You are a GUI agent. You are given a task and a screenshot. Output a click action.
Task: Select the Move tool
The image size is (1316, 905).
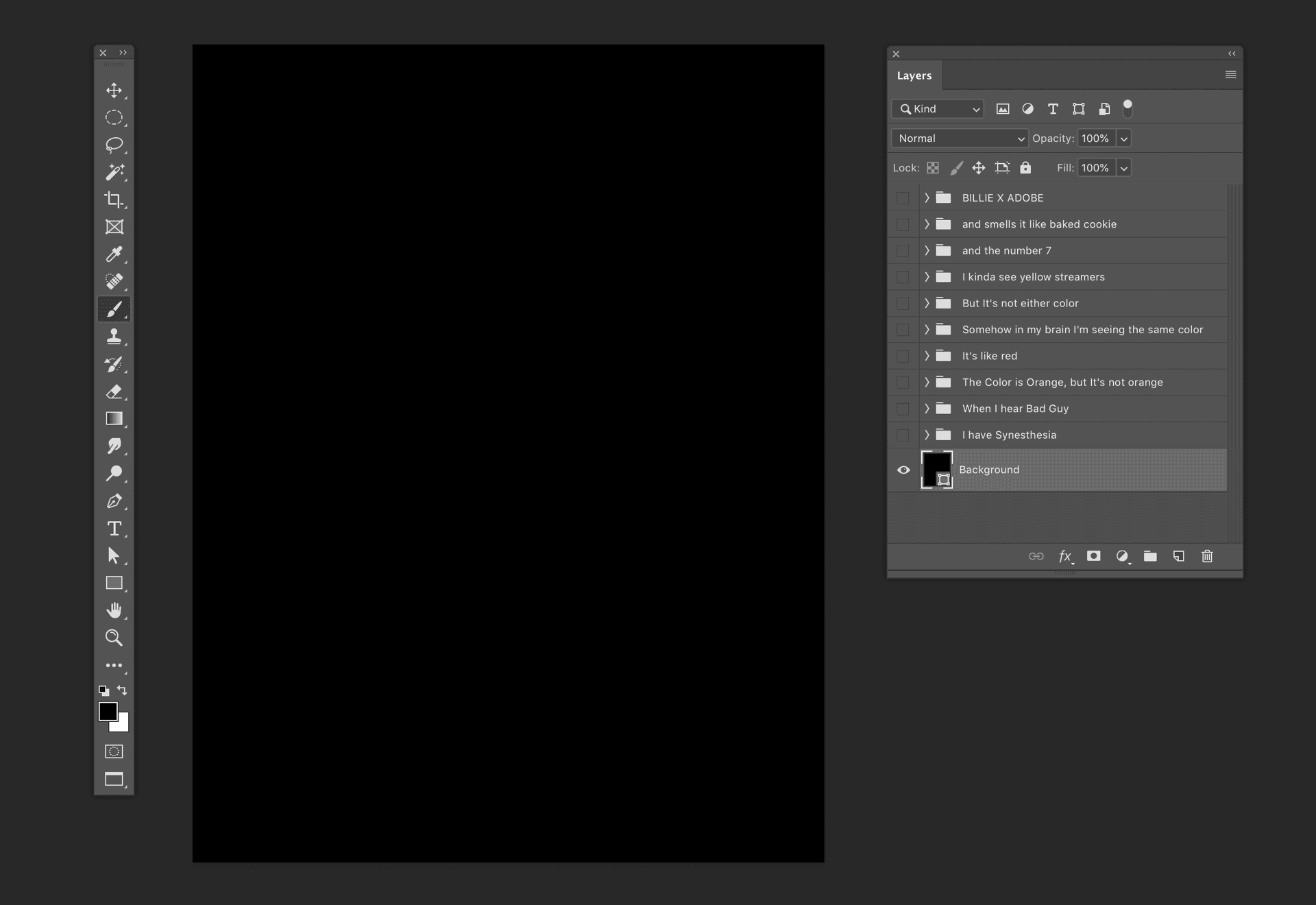[114, 89]
